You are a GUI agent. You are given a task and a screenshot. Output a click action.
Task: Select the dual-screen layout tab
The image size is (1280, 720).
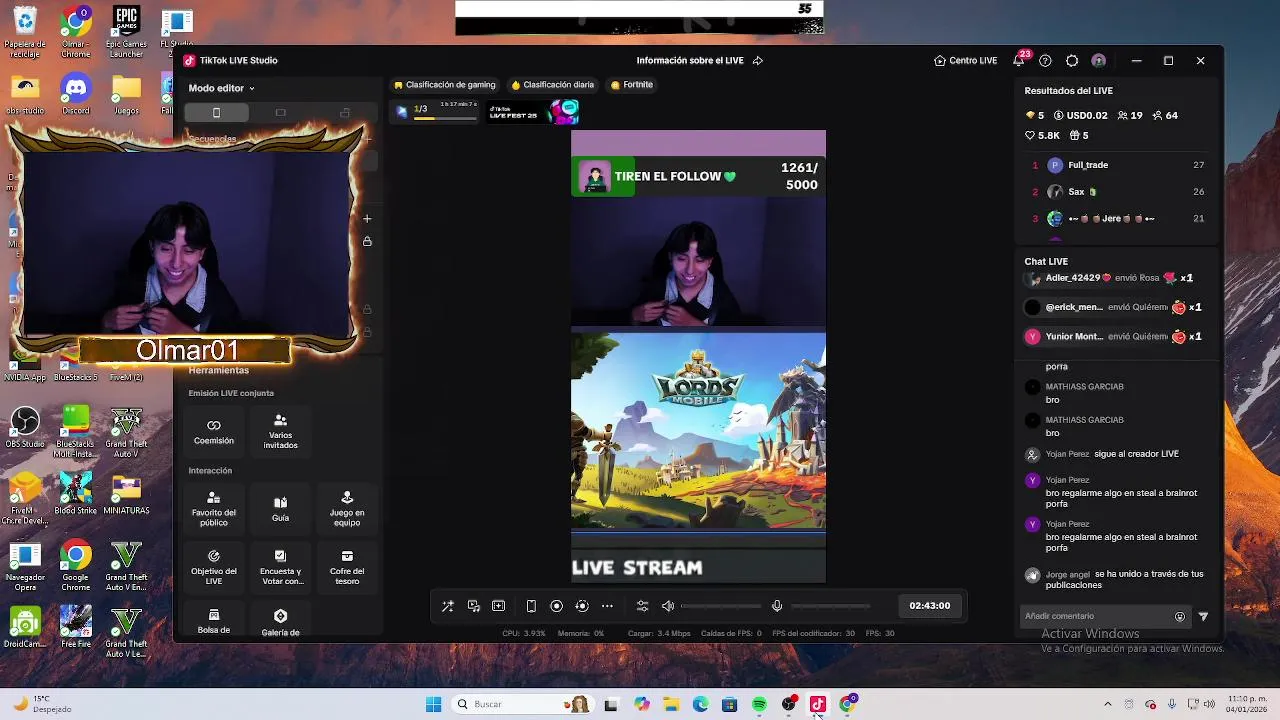click(345, 113)
